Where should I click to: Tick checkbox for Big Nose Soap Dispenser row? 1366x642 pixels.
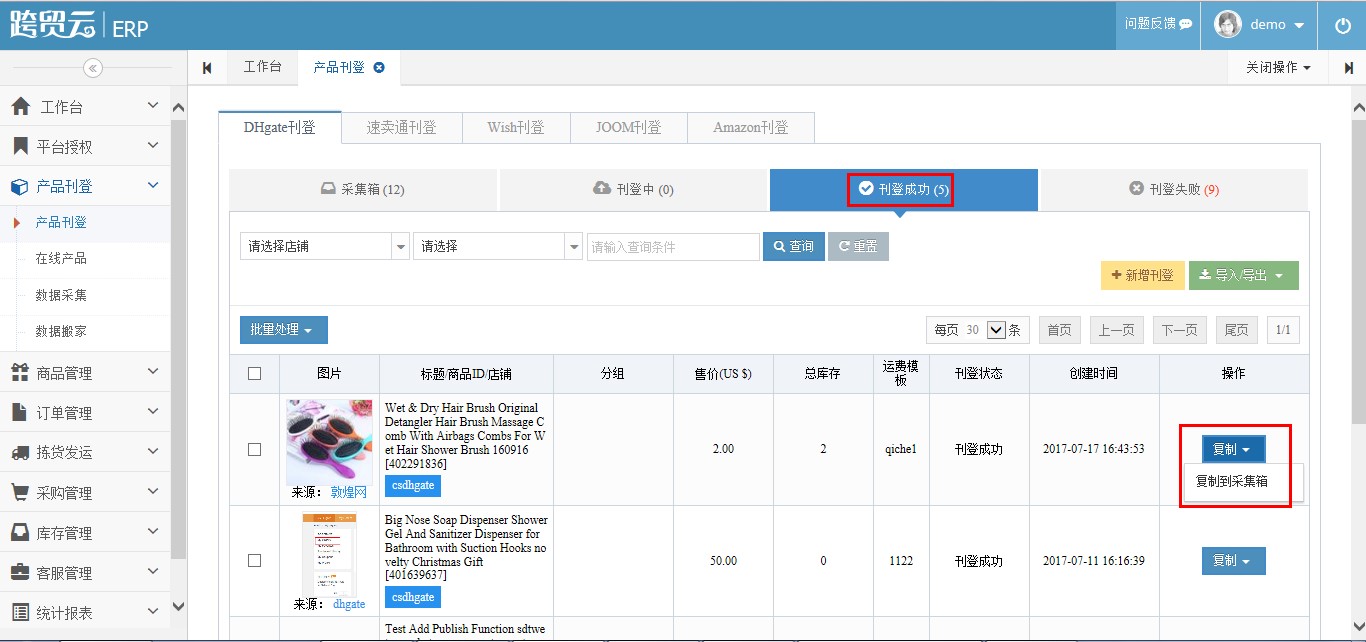click(254, 560)
